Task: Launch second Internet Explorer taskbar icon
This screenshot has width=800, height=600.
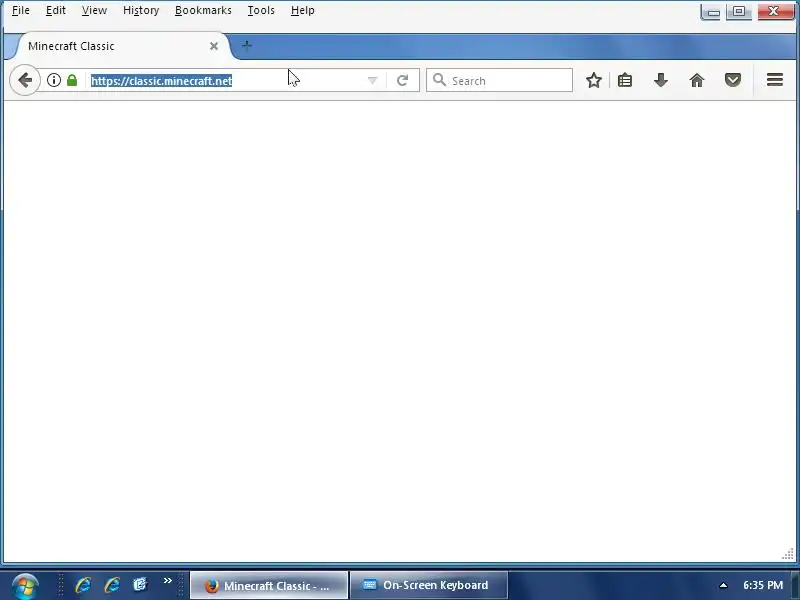Action: pyautogui.click(x=112, y=585)
